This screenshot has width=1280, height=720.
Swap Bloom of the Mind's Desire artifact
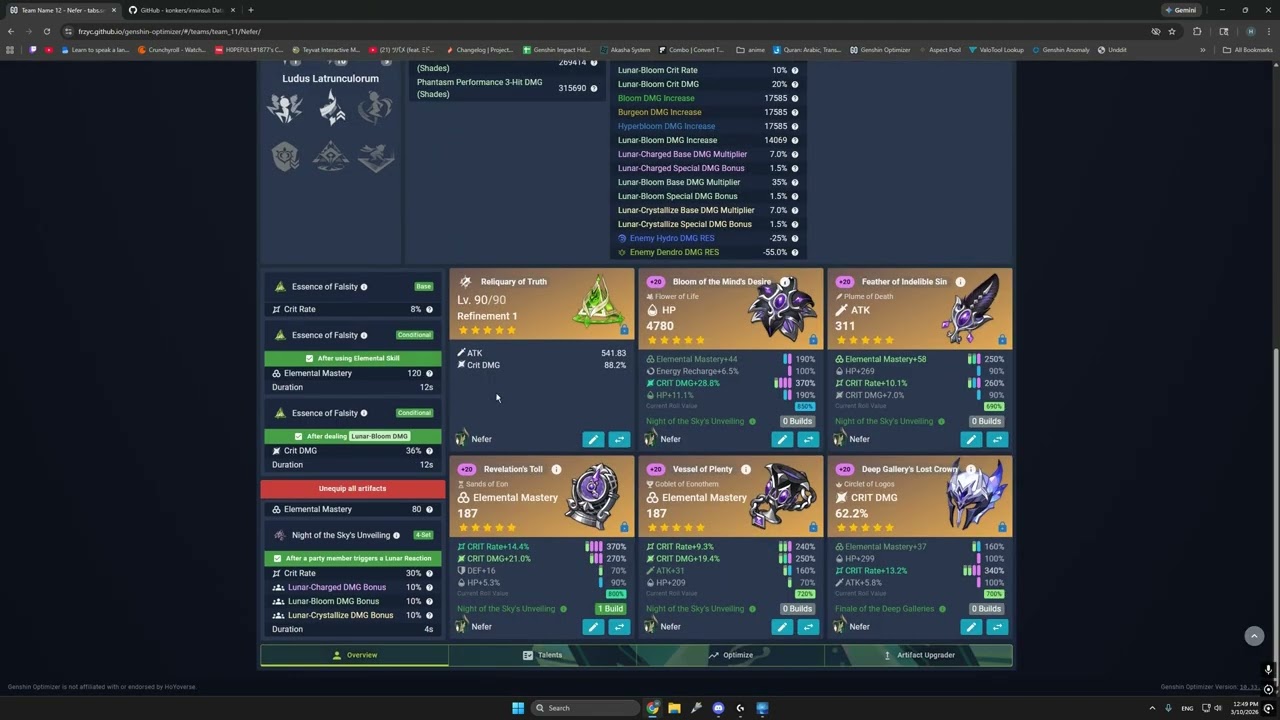(808, 439)
